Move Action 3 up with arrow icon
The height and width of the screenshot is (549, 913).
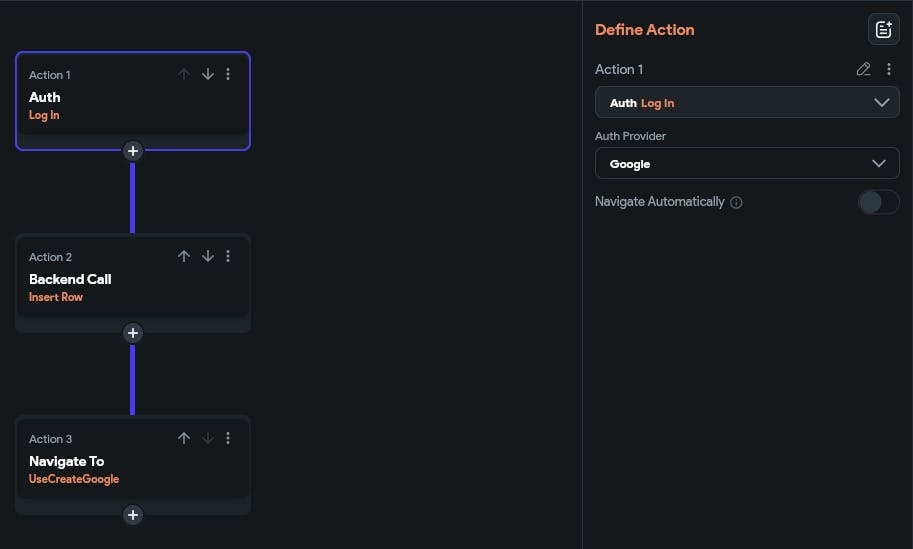184,438
